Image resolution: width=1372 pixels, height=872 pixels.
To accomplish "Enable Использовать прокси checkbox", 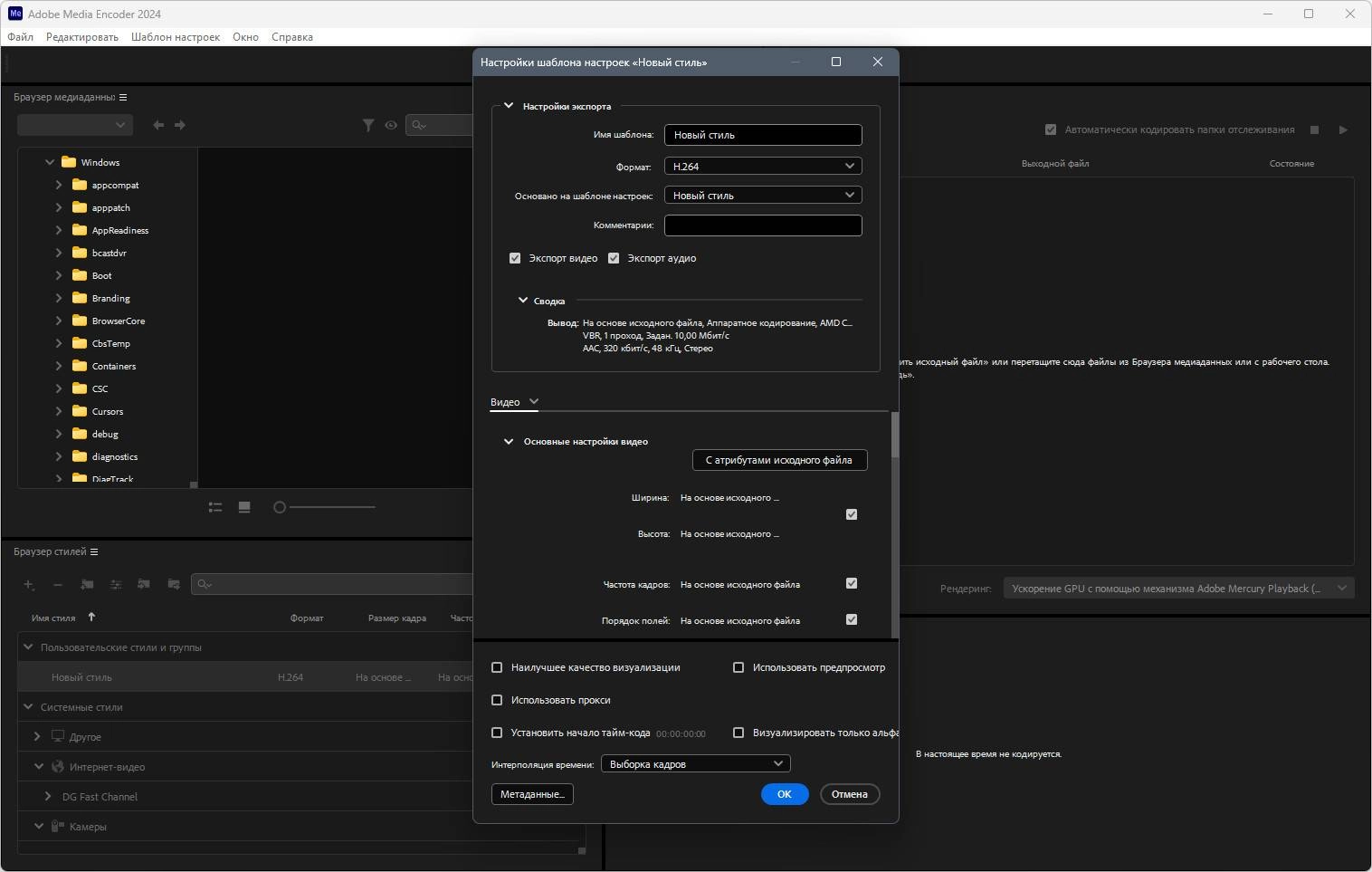I will click(497, 700).
